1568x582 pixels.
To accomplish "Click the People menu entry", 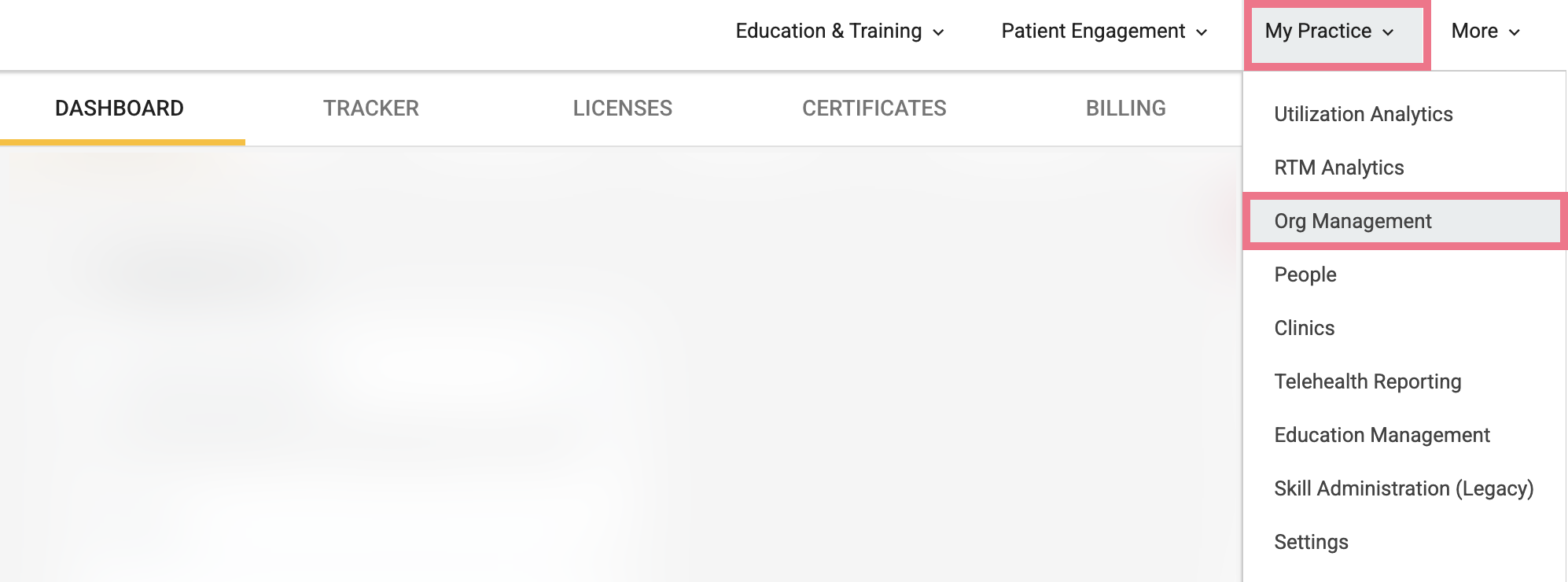I will coord(1405,274).
